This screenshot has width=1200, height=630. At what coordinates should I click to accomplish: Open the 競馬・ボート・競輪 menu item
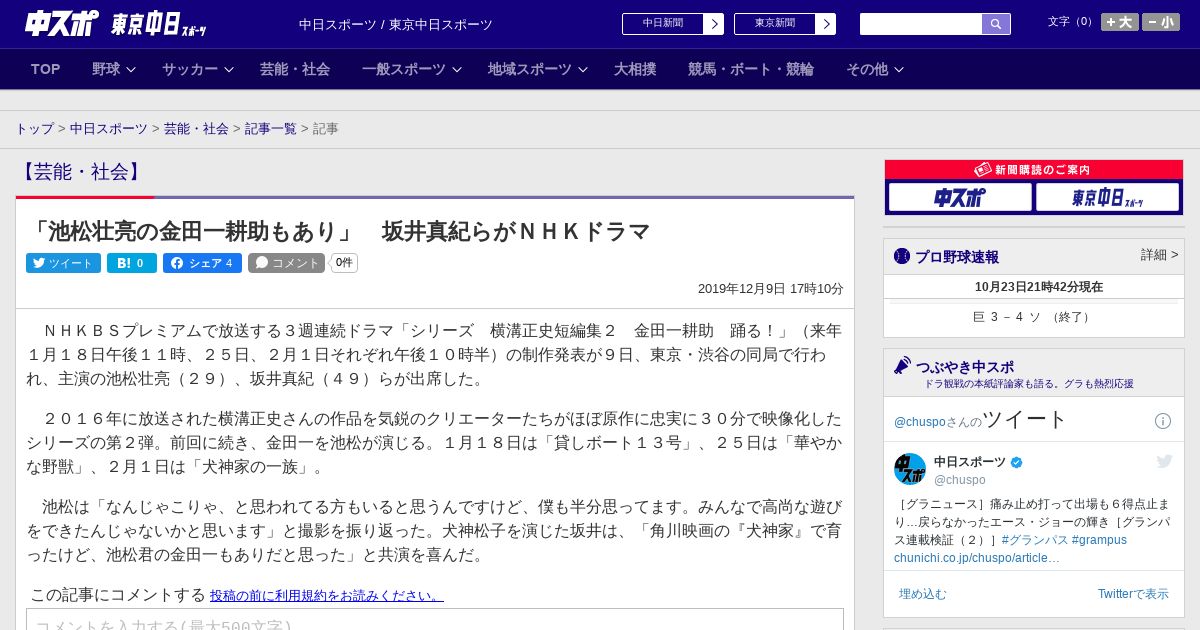tap(751, 69)
